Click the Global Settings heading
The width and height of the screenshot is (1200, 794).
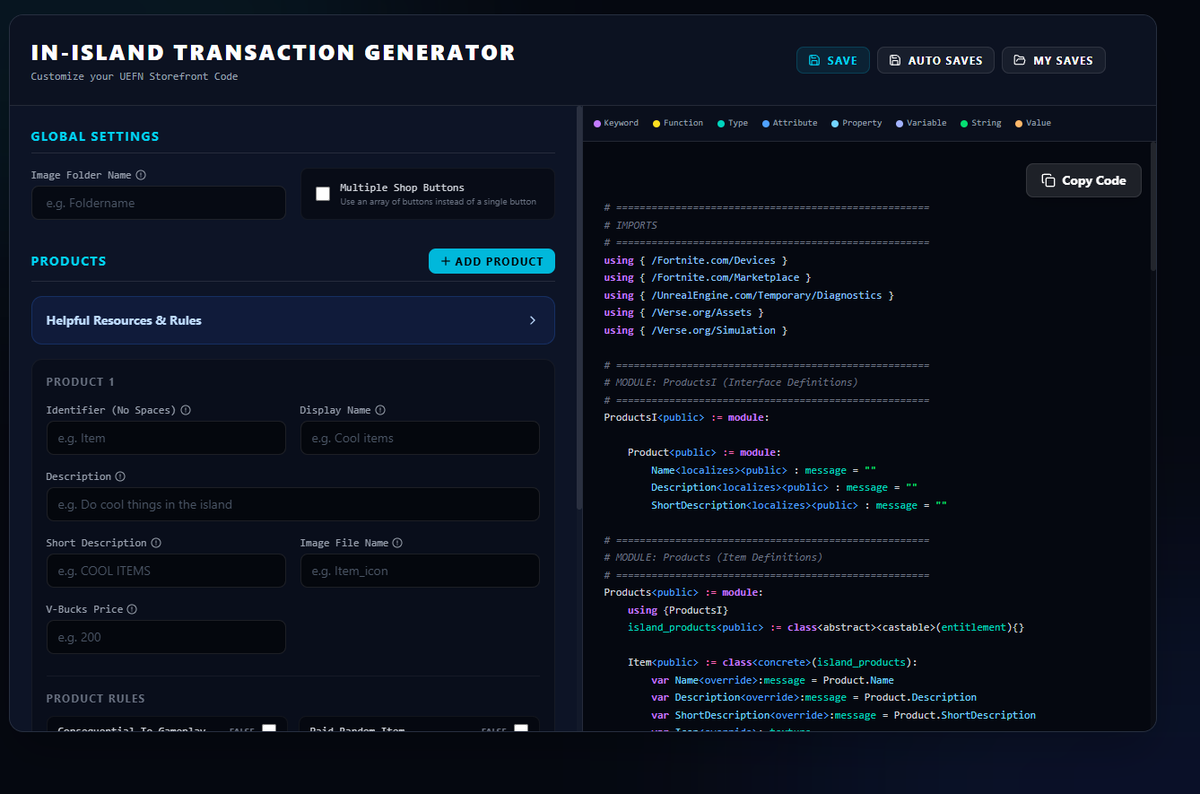(x=95, y=137)
